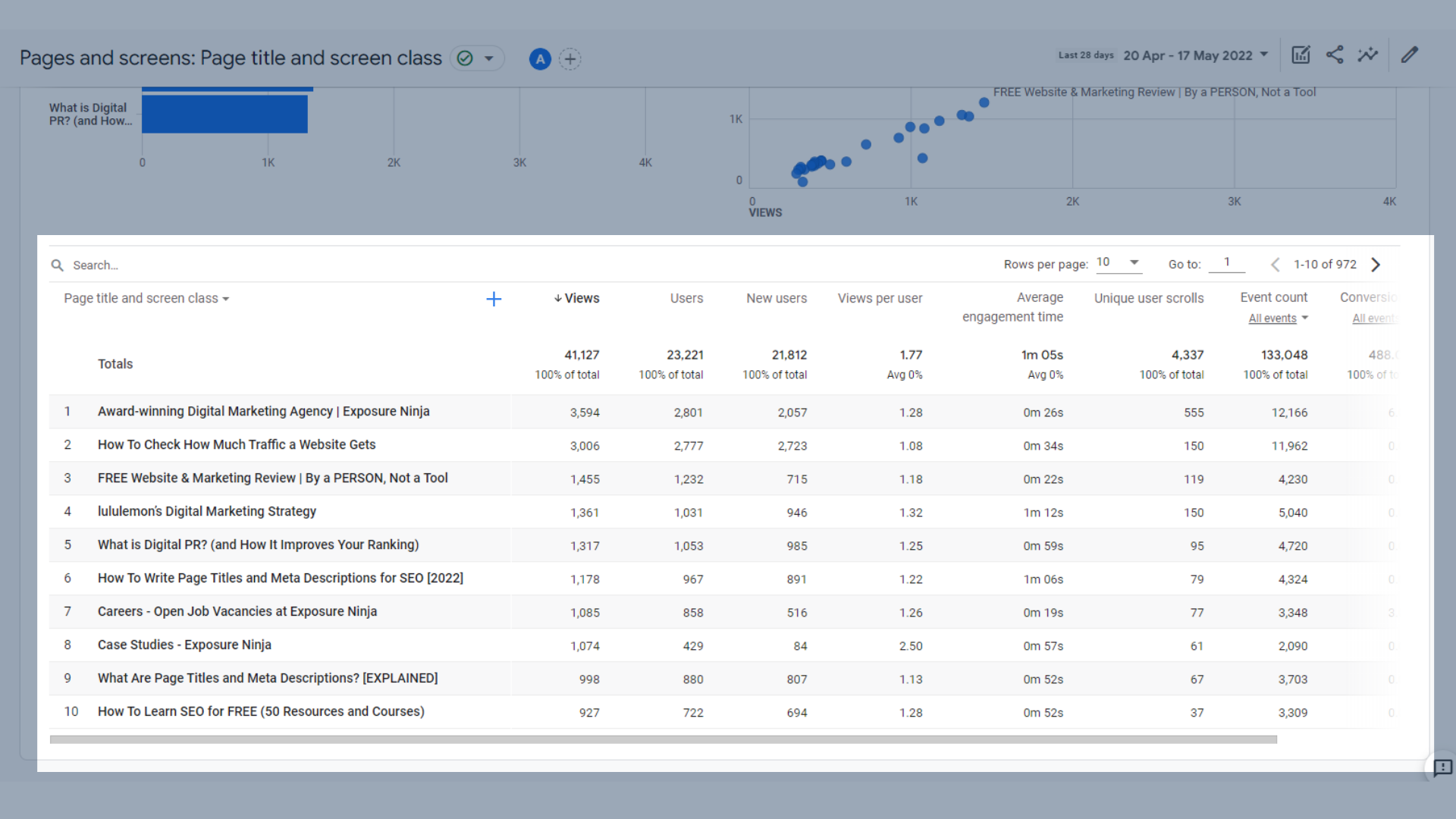Go to next page of table results

click(1376, 265)
